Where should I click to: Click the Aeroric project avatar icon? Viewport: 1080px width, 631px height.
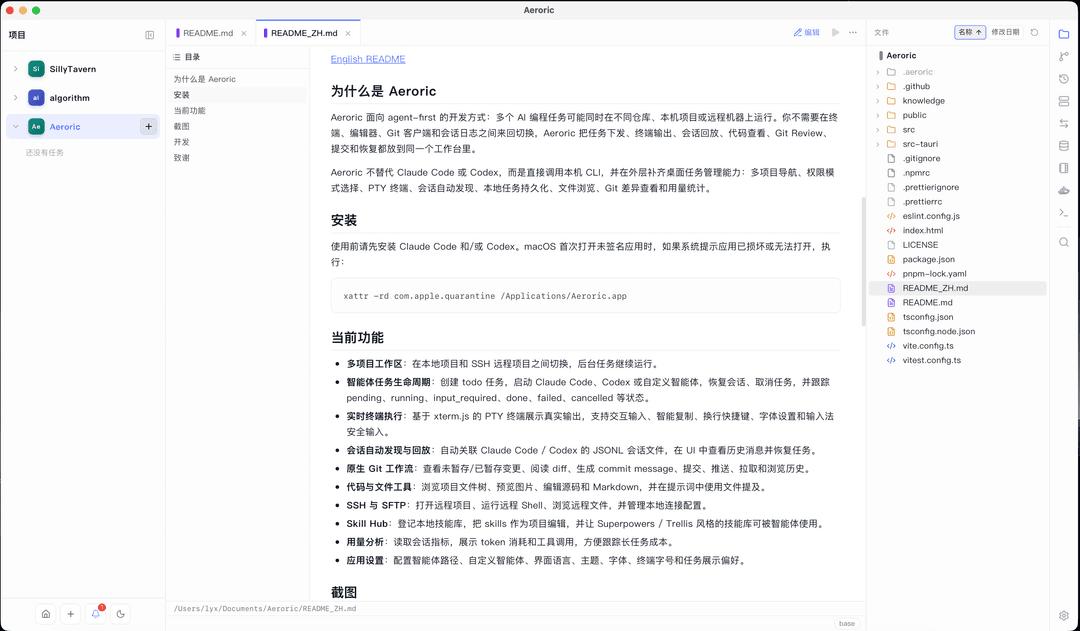tap(36, 127)
